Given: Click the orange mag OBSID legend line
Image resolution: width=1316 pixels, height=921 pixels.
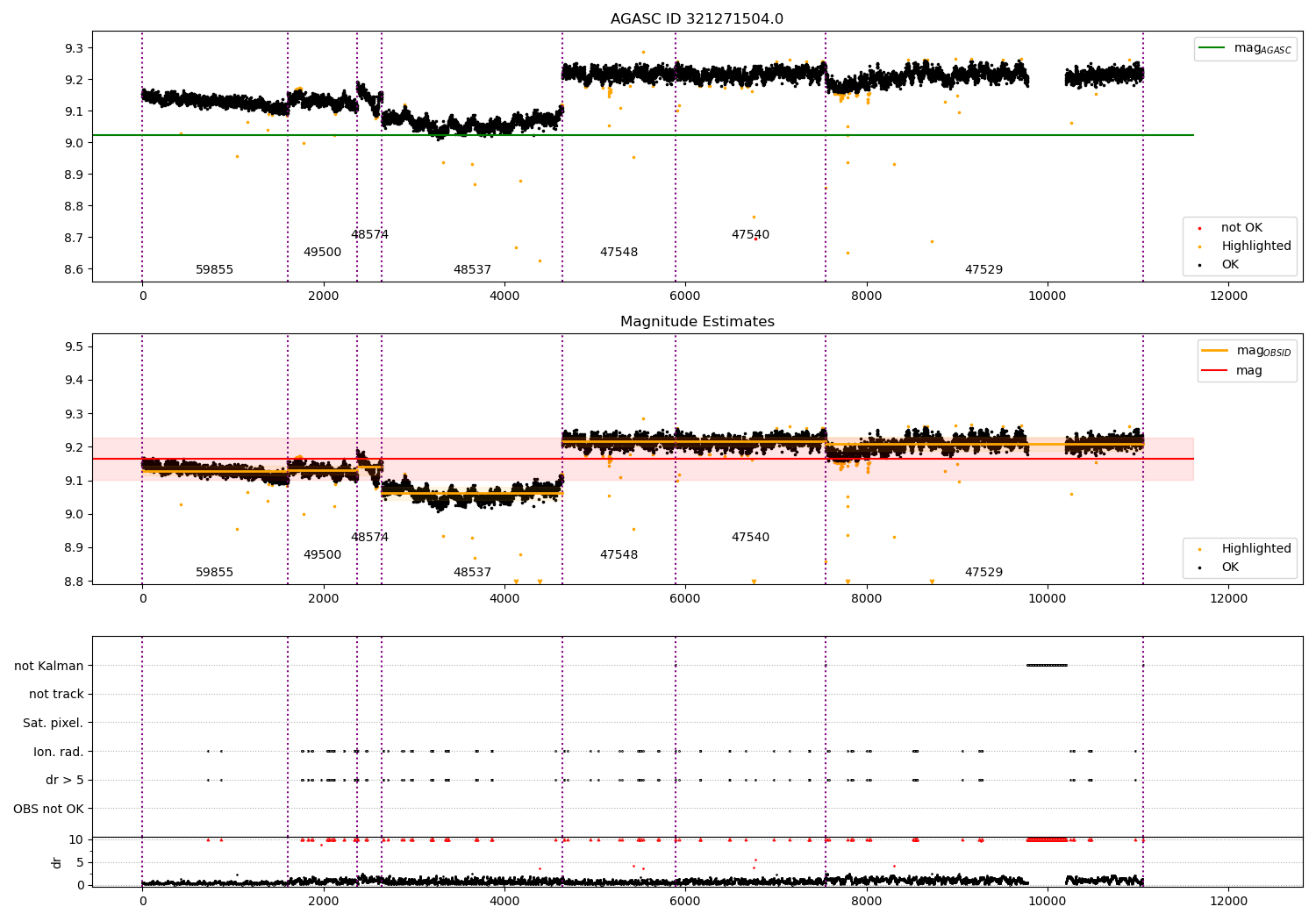Looking at the screenshot, I should (x=1214, y=351).
